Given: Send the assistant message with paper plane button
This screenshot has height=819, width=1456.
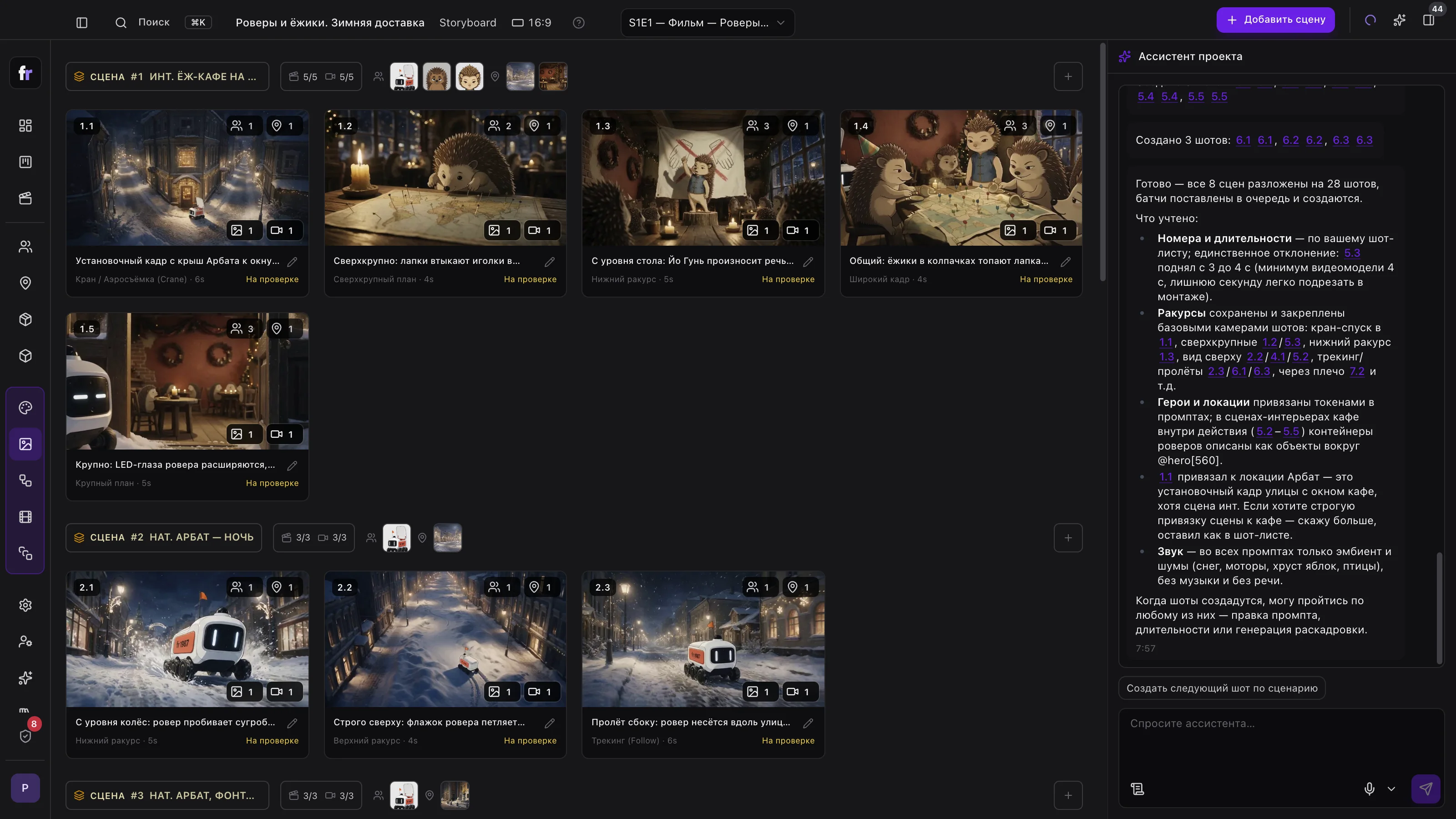Looking at the screenshot, I should pyautogui.click(x=1426, y=789).
